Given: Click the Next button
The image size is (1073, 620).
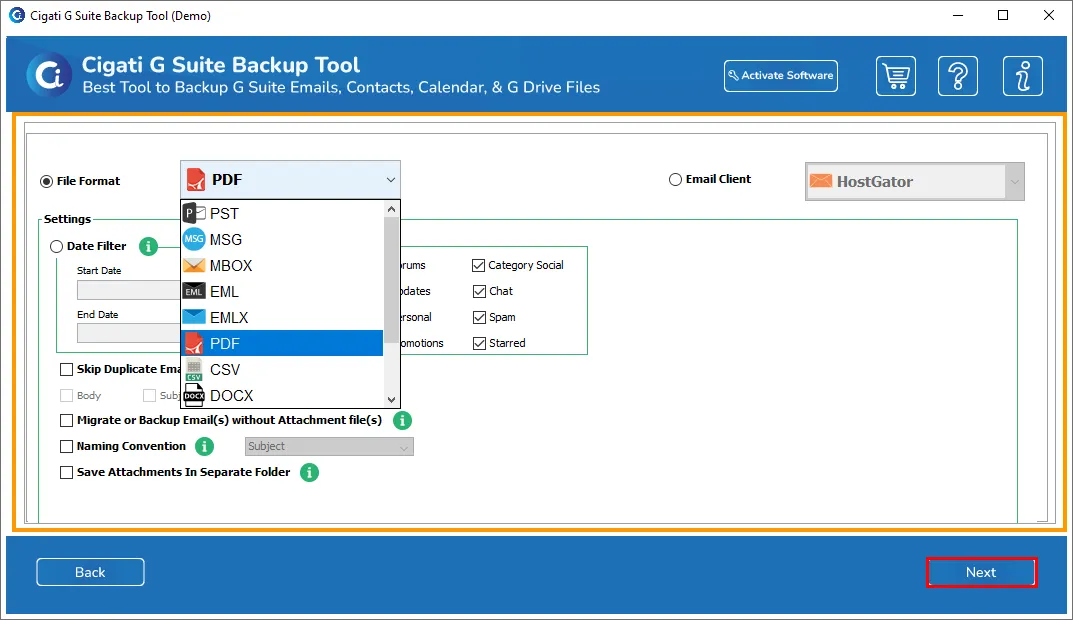Looking at the screenshot, I should (981, 572).
